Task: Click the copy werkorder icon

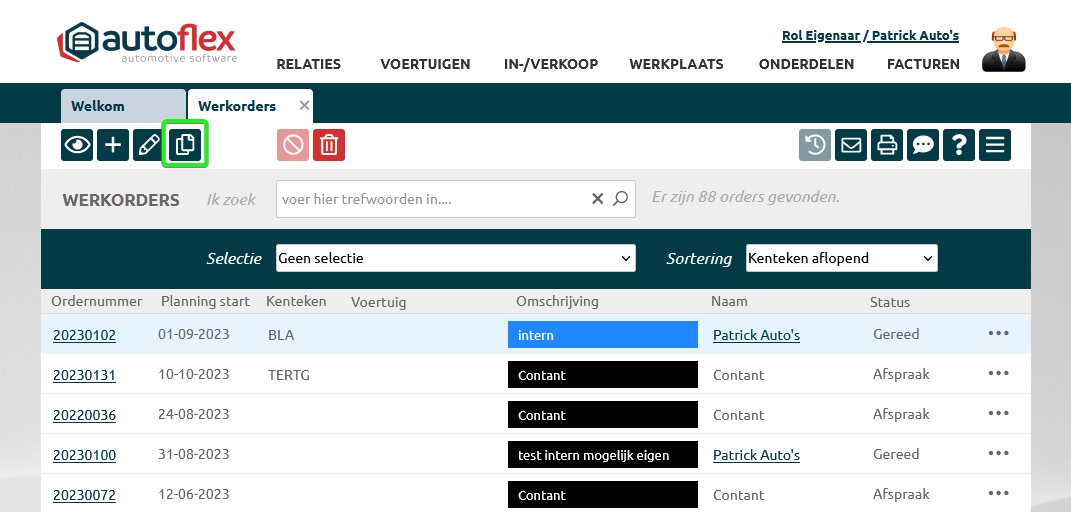Action: click(x=184, y=145)
